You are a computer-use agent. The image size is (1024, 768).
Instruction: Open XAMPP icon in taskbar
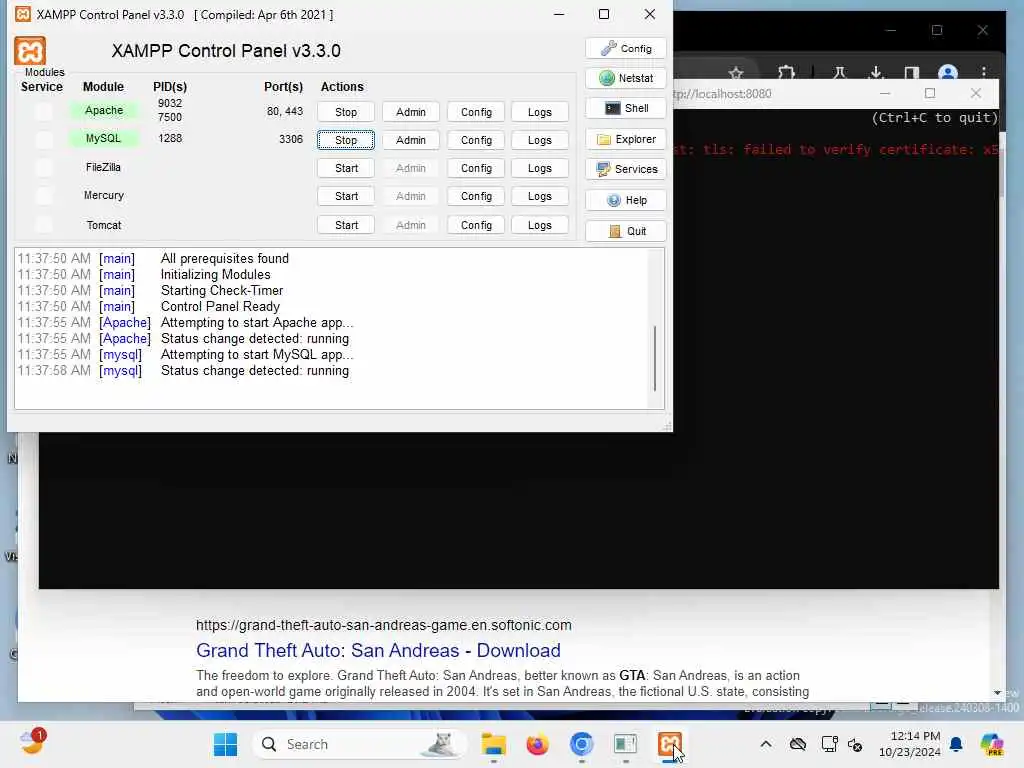pyautogui.click(x=669, y=744)
